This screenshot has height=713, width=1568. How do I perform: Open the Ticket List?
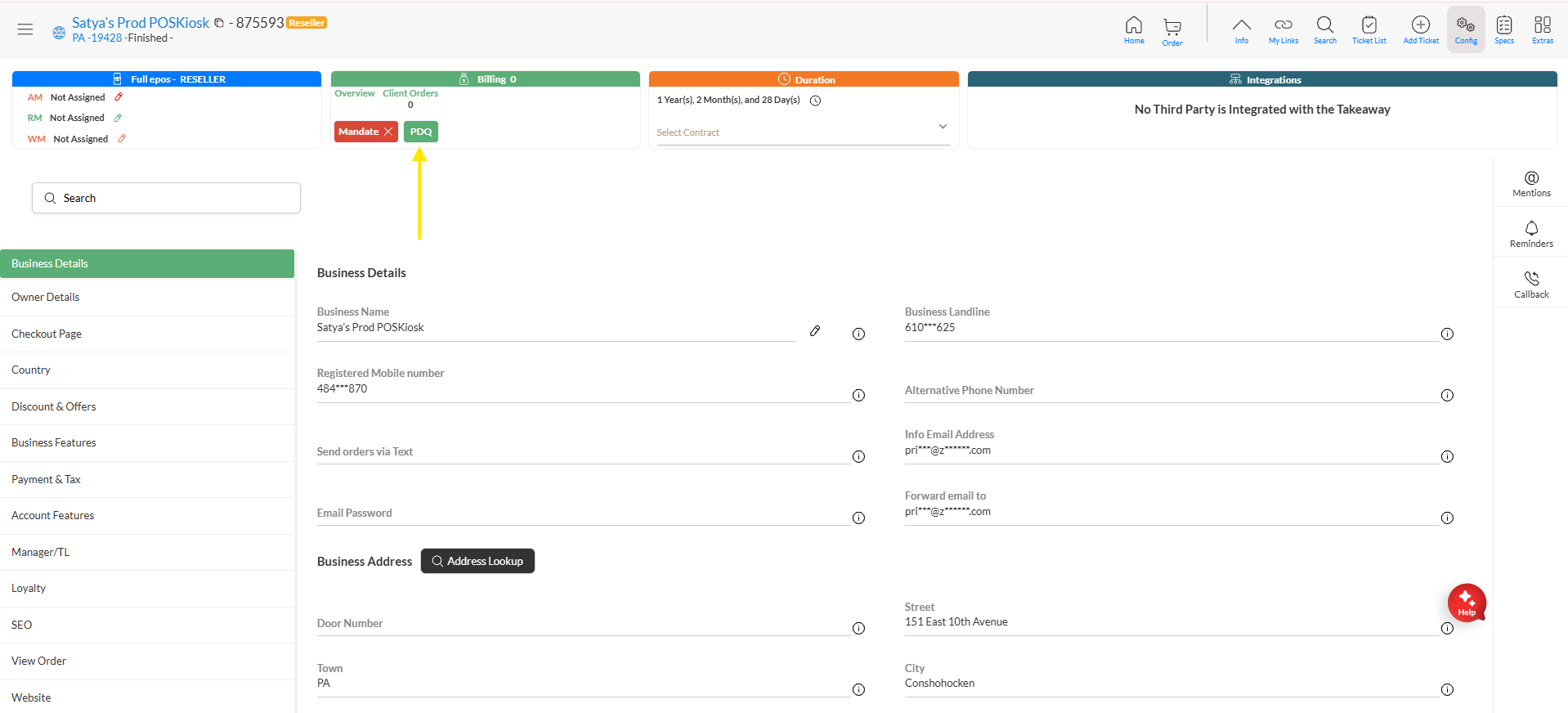point(1369,29)
